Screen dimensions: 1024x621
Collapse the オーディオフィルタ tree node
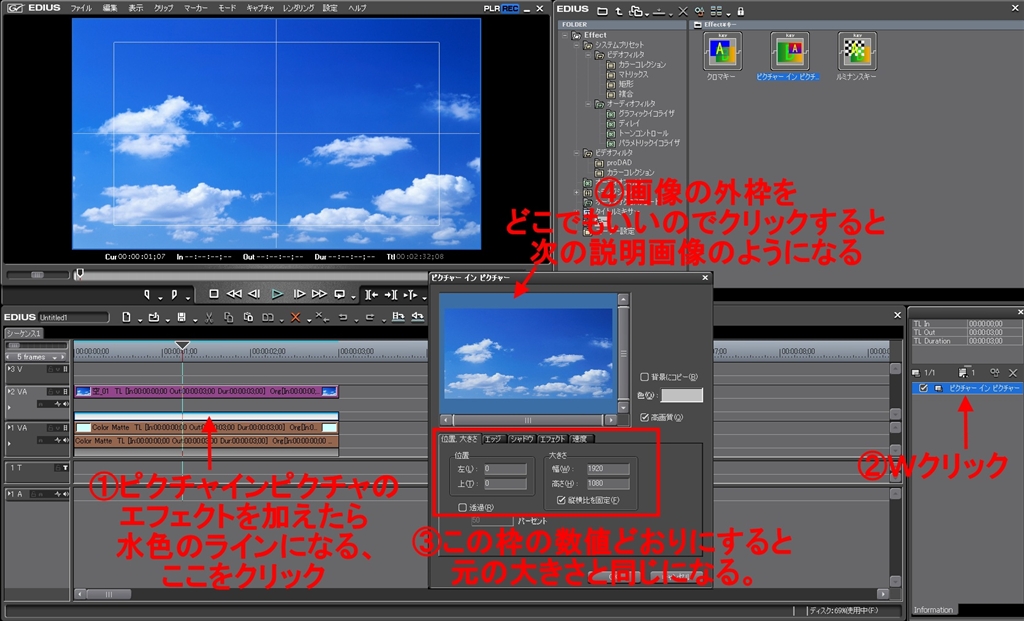587,104
